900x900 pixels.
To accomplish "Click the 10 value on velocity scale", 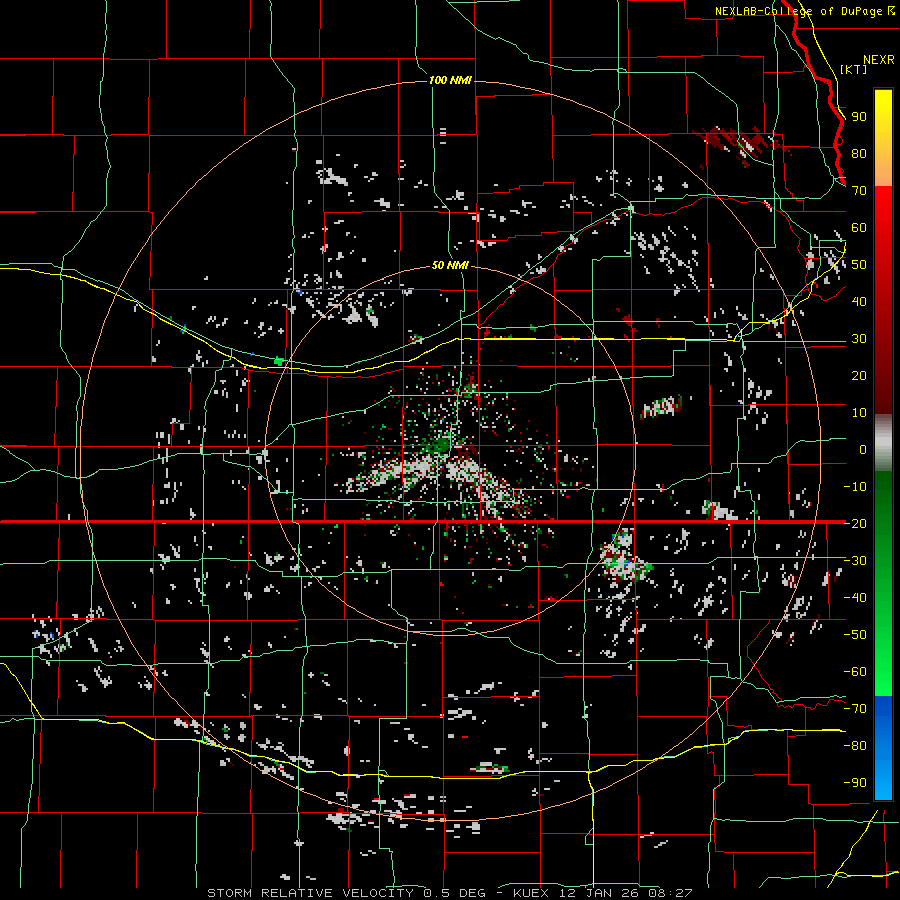I will pos(859,413).
